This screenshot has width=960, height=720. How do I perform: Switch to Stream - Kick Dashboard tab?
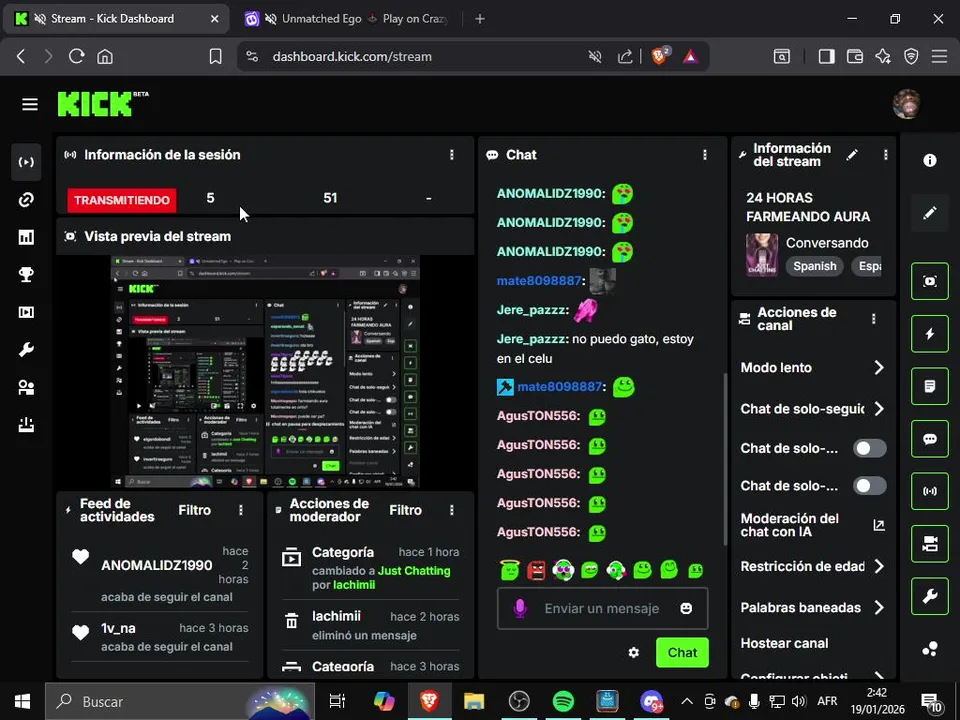(116, 19)
